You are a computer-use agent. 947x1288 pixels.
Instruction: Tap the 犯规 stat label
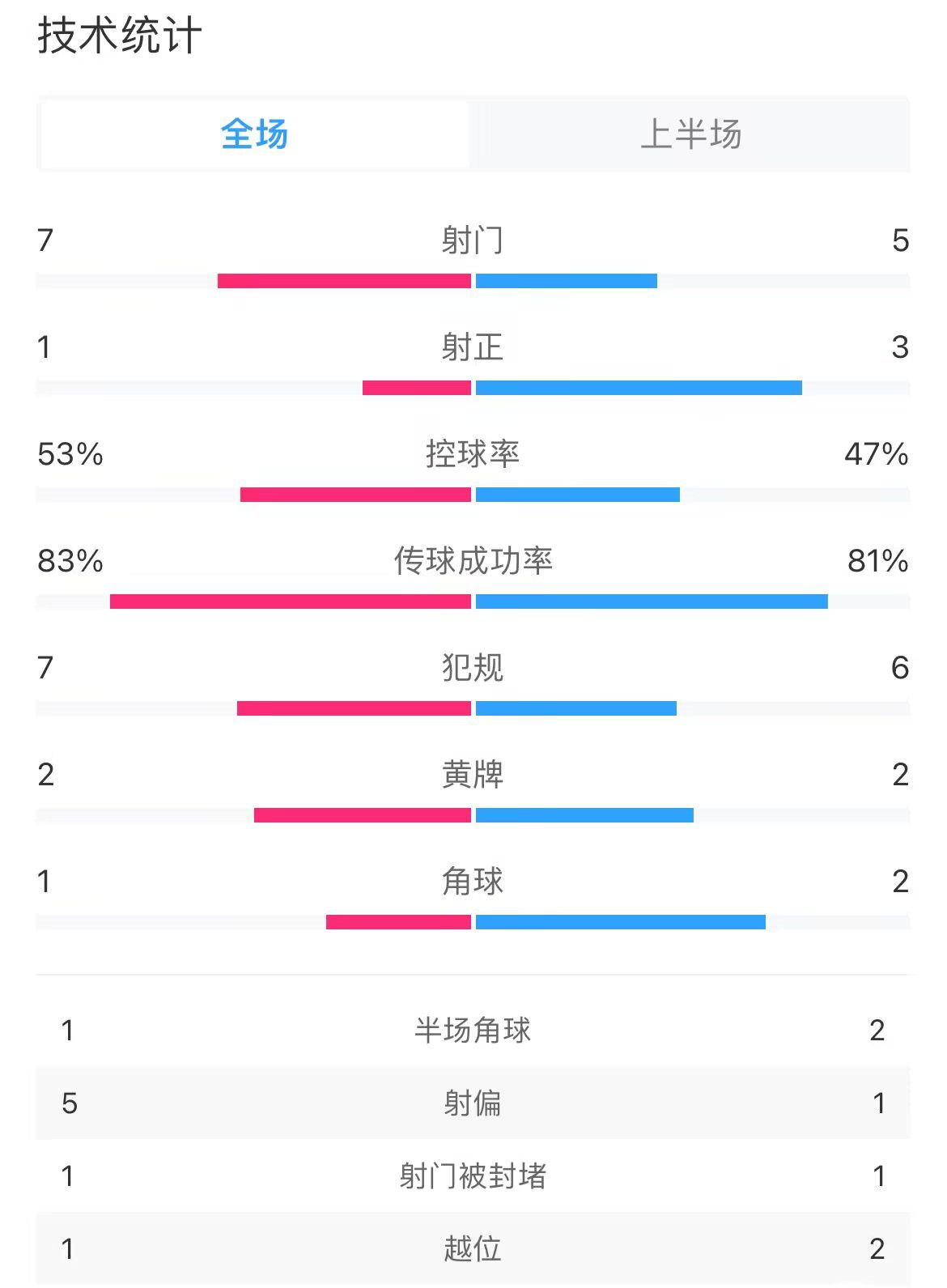point(473,668)
